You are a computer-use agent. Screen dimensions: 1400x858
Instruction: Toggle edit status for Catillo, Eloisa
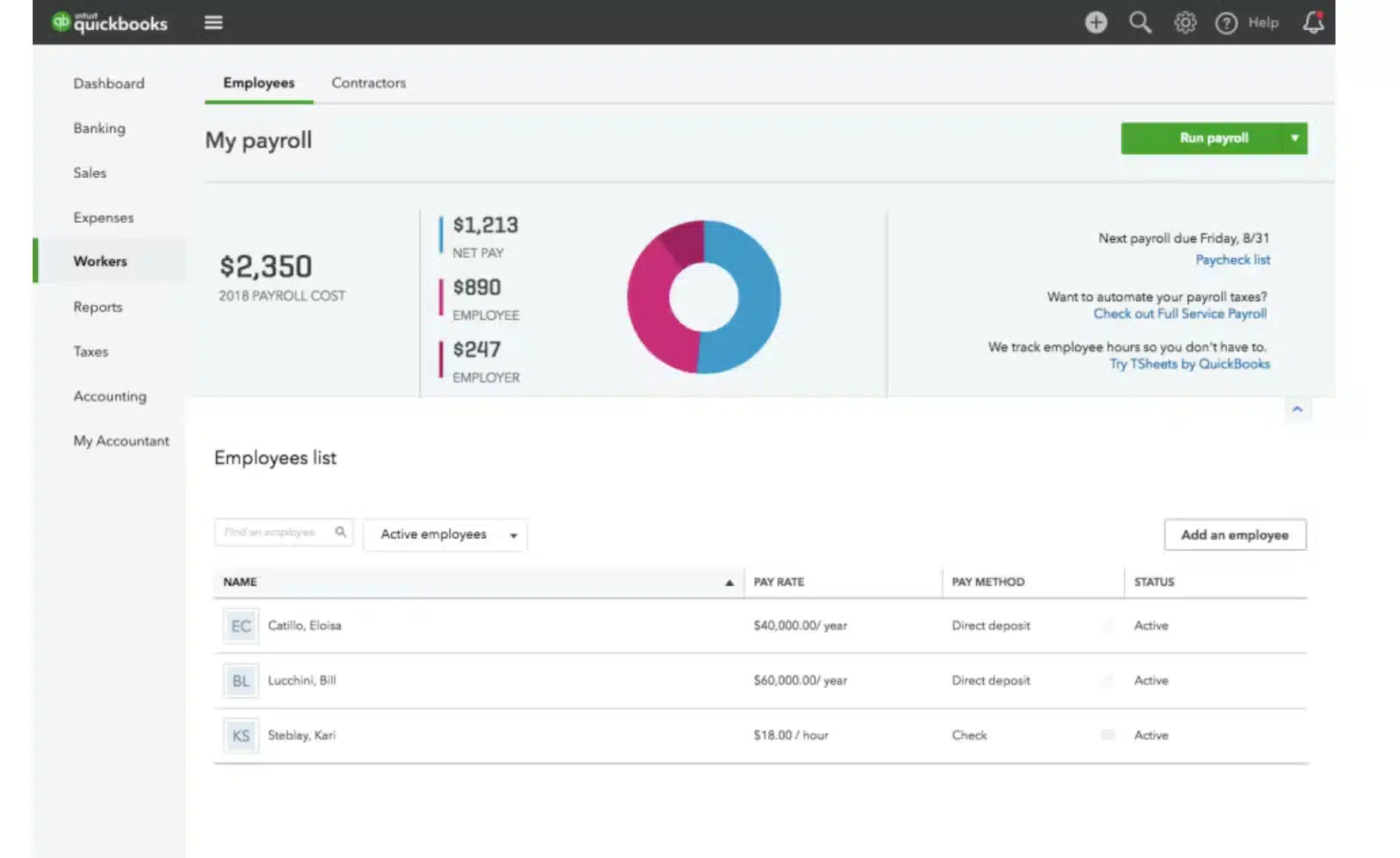tap(1108, 626)
